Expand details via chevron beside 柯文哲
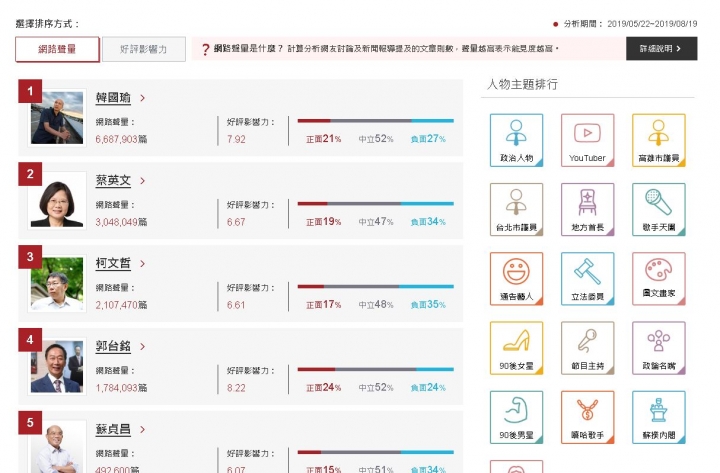The height and width of the screenshot is (473, 720). pyautogui.click(x=142, y=264)
